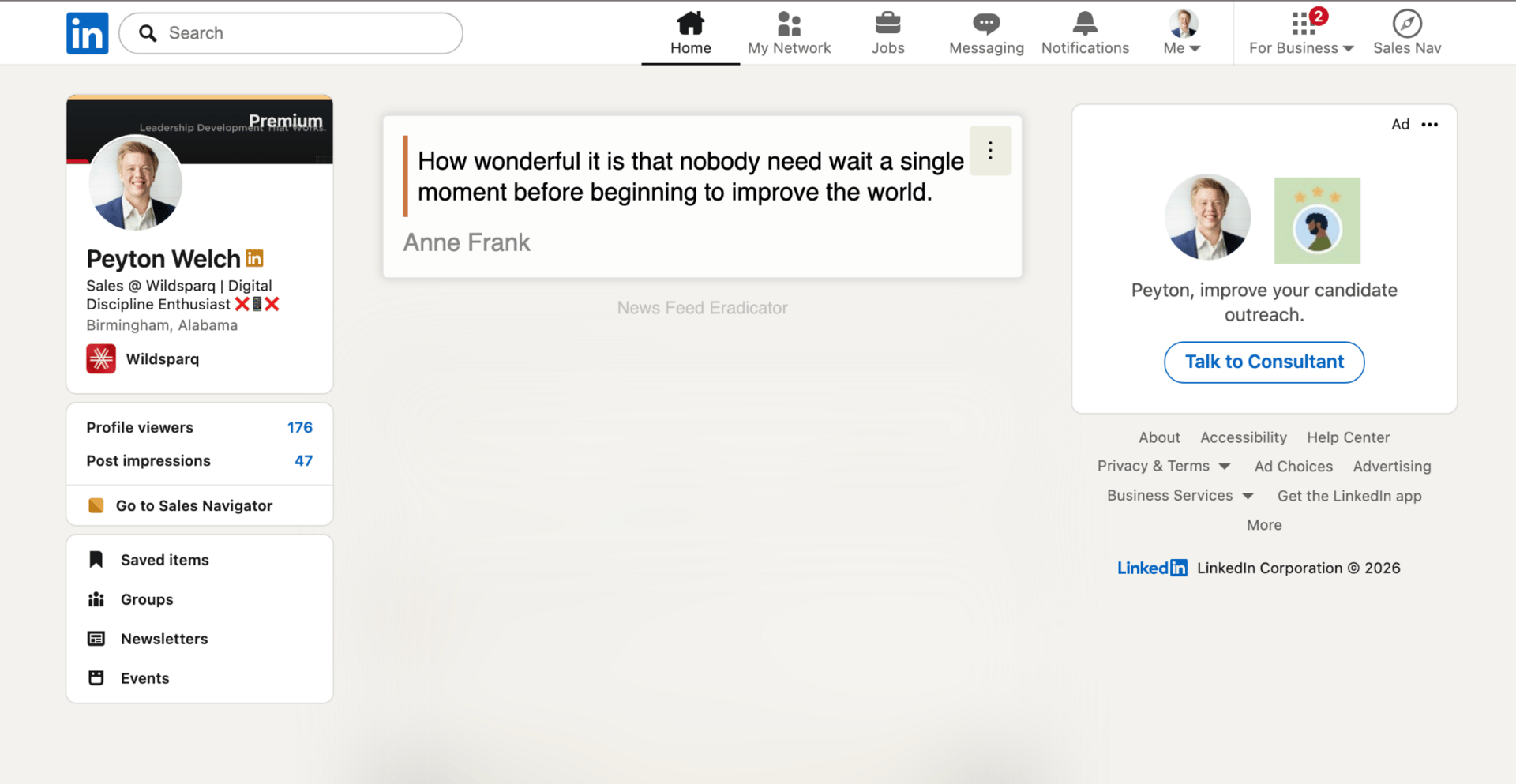
Task: Open Saved items link
Action: pyautogui.click(x=165, y=560)
